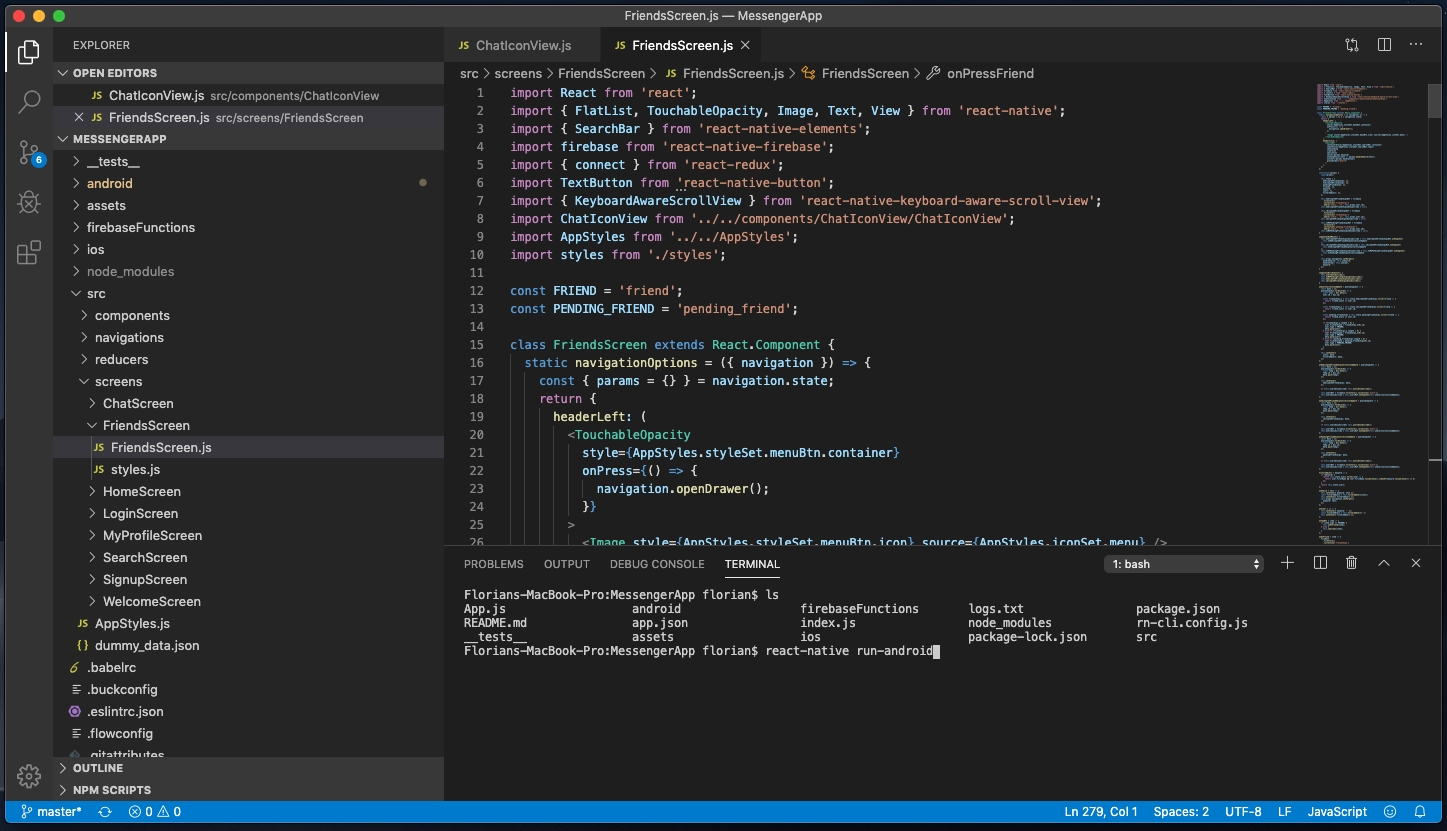Toggle the Explorer view icon
This screenshot has width=1447, height=831.
[x=29, y=51]
